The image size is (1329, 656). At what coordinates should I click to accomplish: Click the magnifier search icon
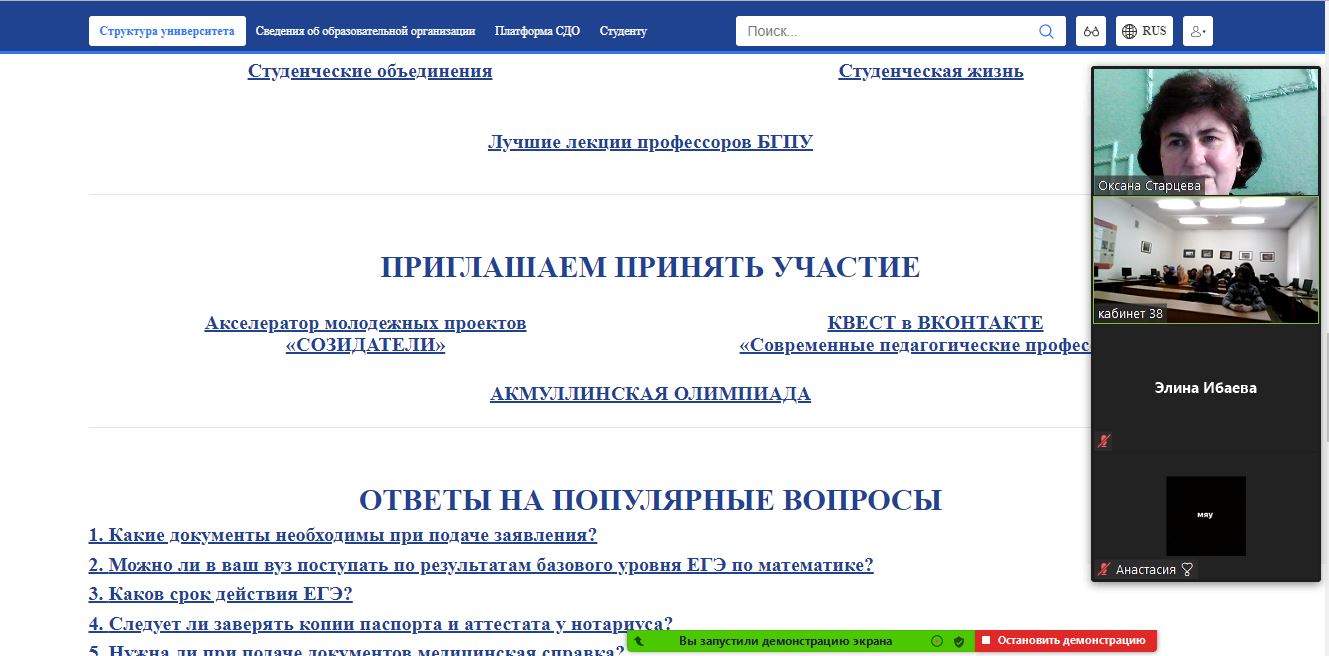click(x=1046, y=31)
